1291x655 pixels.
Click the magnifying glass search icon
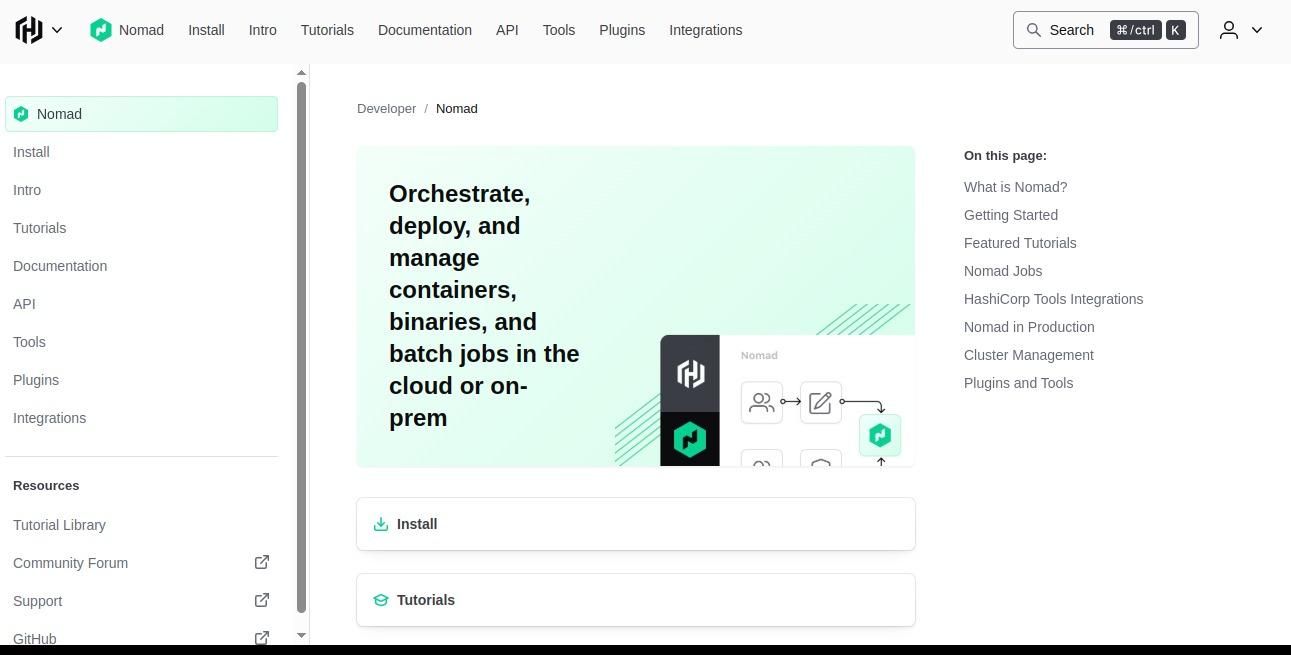point(1034,30)
